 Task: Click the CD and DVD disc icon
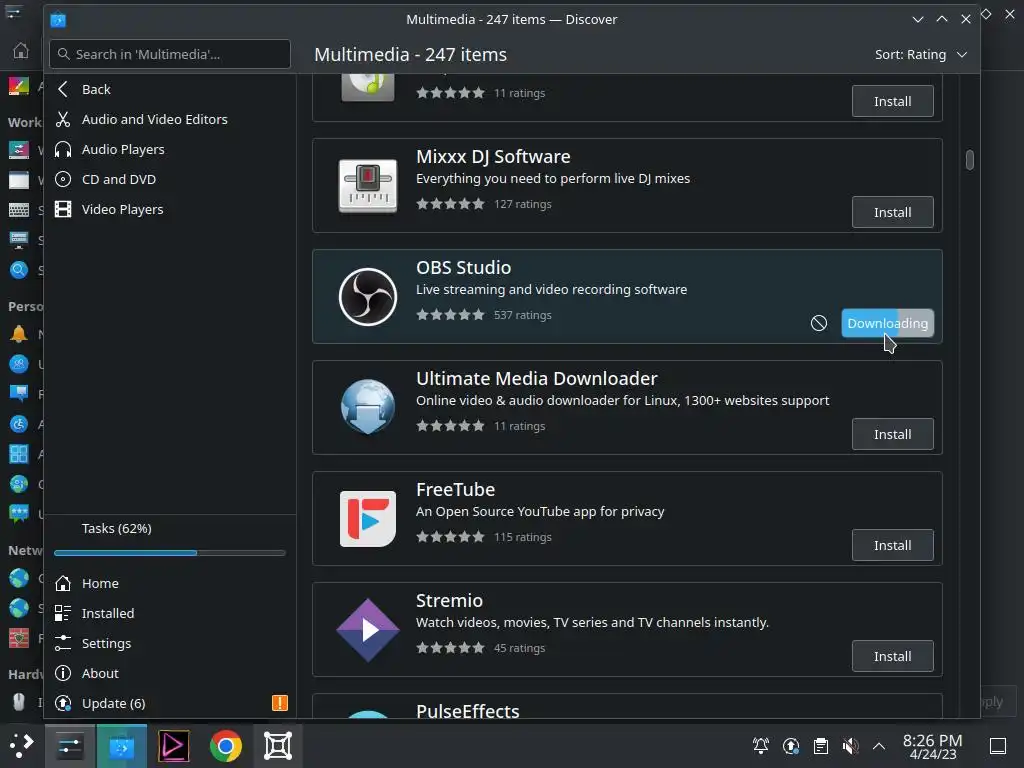pos(63,180)
